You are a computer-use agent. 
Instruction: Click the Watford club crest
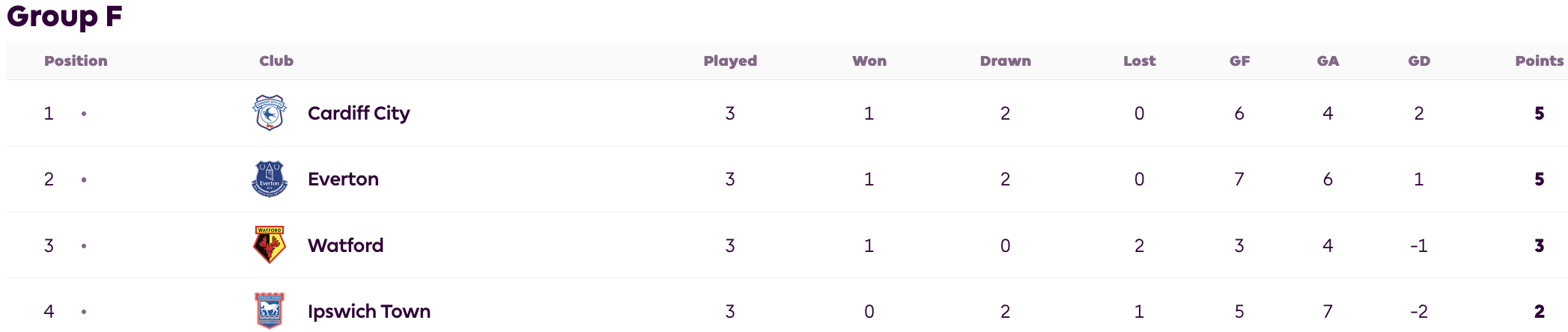pos(270,245)
